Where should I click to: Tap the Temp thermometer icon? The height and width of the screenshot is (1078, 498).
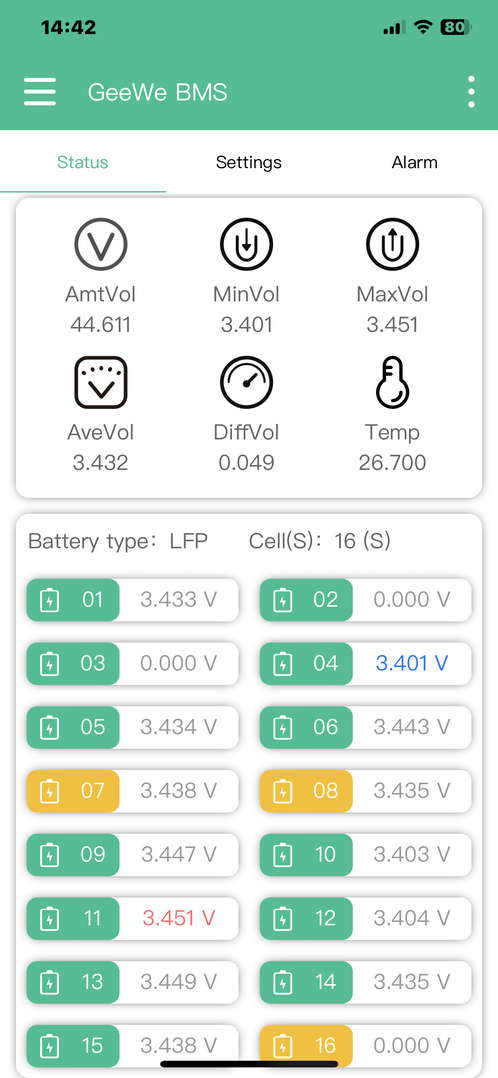pos(393,382)
